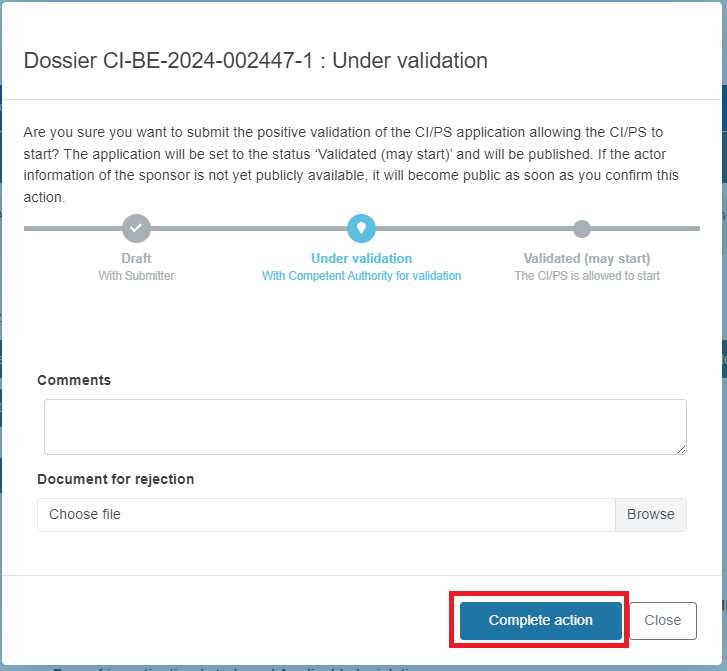Click the Under validation pin icon

361,228
